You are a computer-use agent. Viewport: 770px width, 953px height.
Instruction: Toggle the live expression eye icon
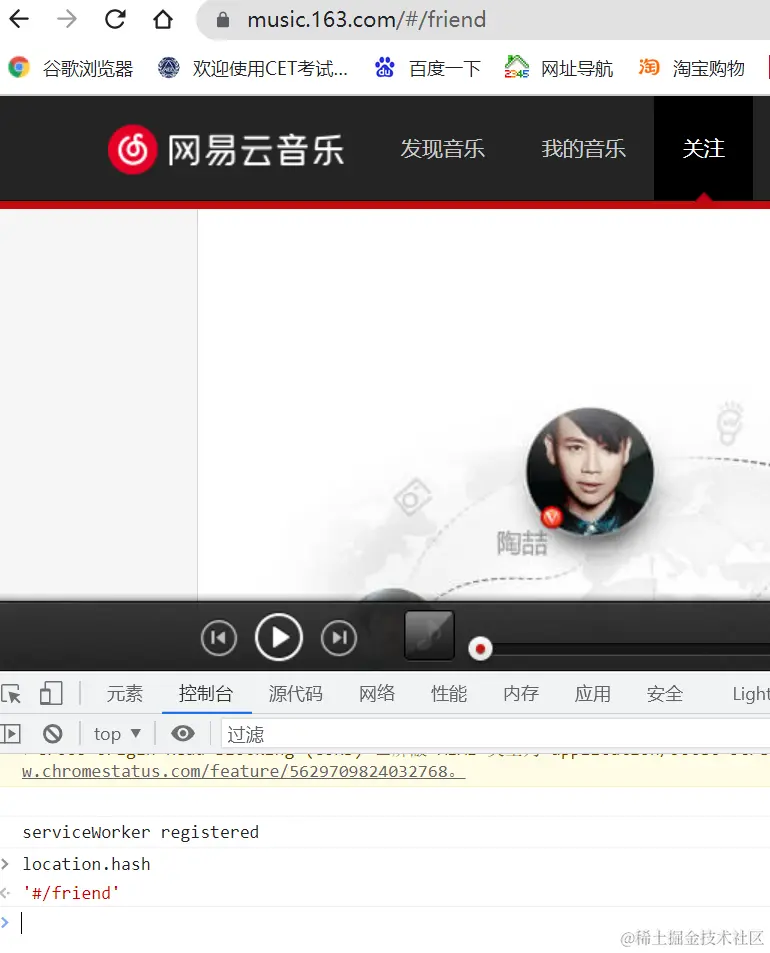(182, 734)
